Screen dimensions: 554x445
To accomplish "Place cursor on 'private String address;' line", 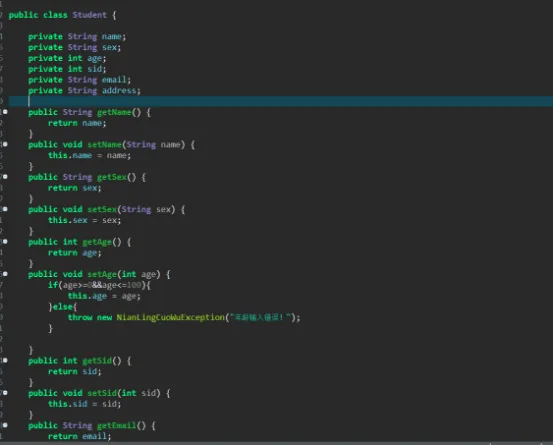I will tap(84, 90).
